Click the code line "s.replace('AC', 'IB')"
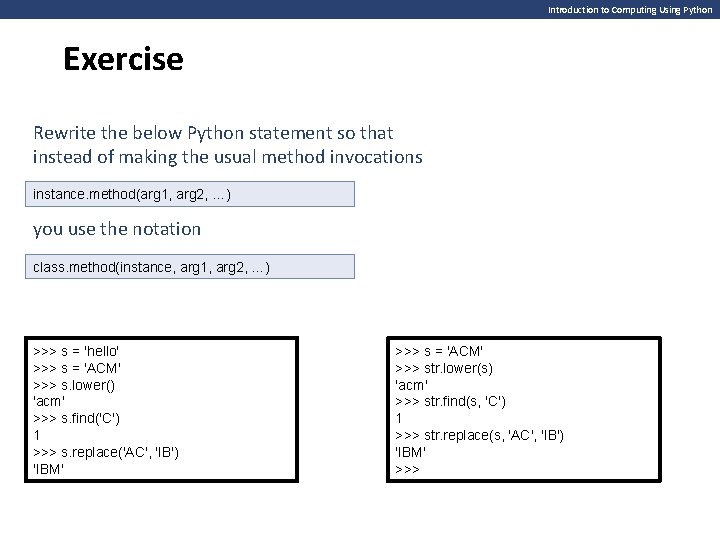 (106, 451)
